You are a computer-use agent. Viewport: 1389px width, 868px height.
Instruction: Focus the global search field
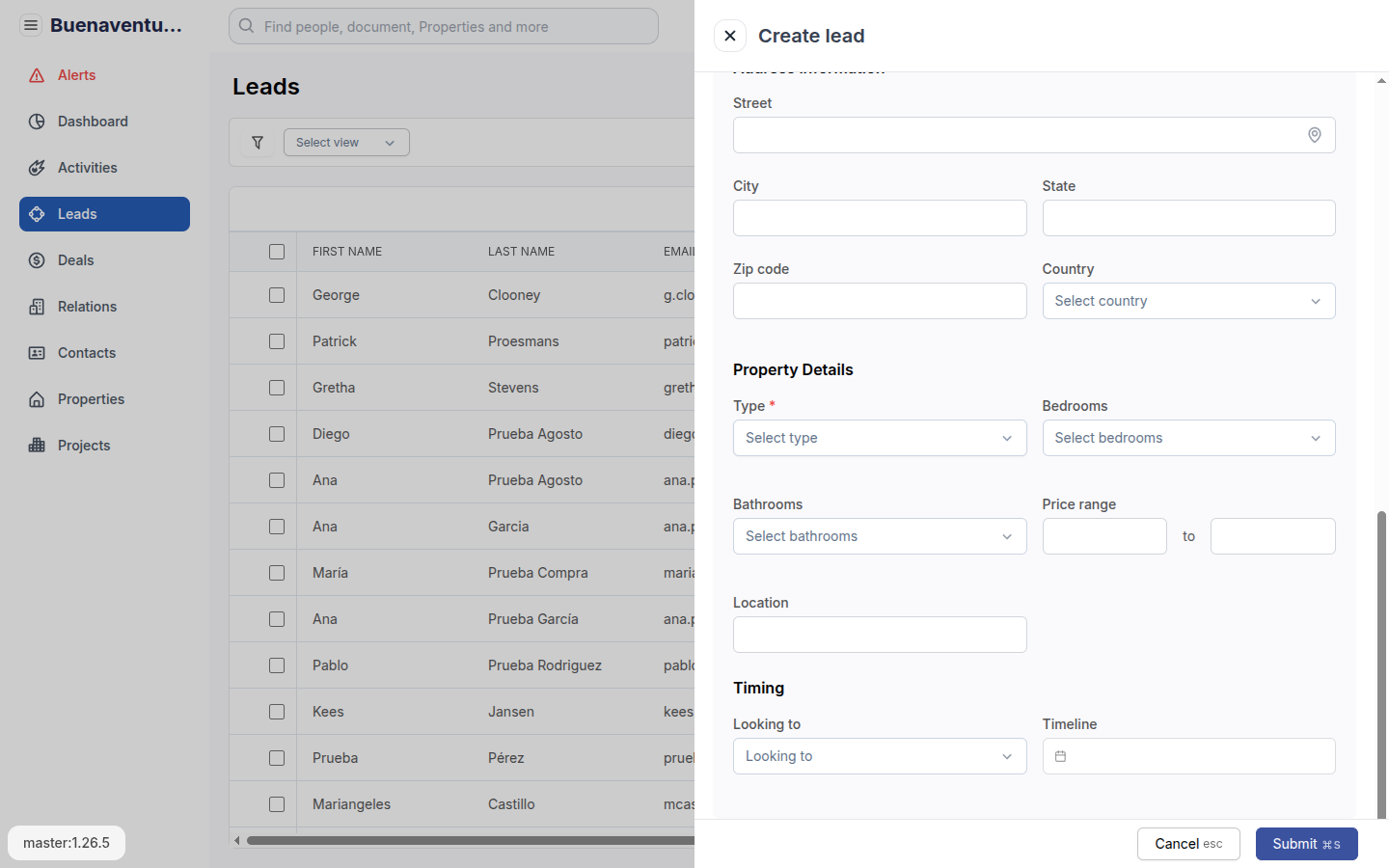pyautogui.click(x=444, y=26)
